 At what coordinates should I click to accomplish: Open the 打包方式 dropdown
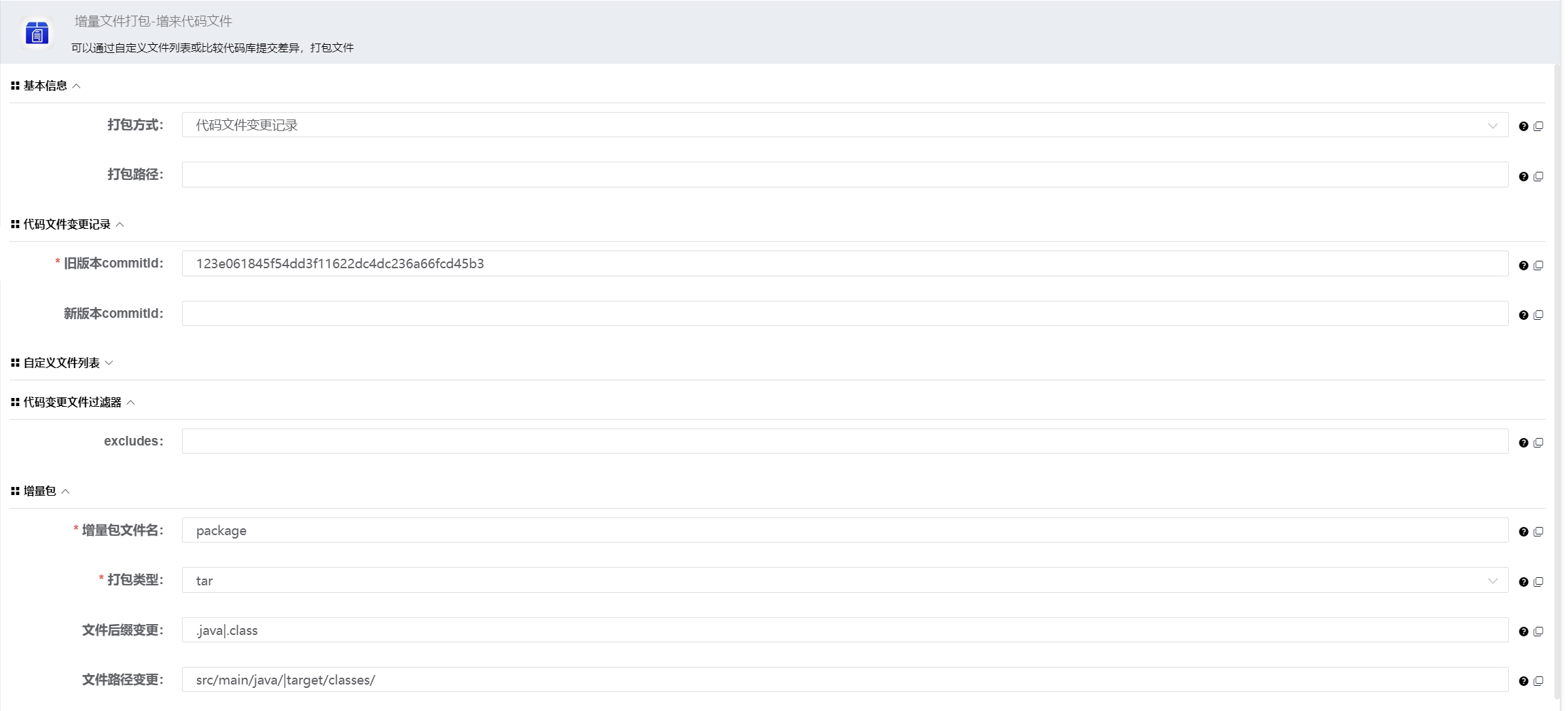pos(1492,126)
